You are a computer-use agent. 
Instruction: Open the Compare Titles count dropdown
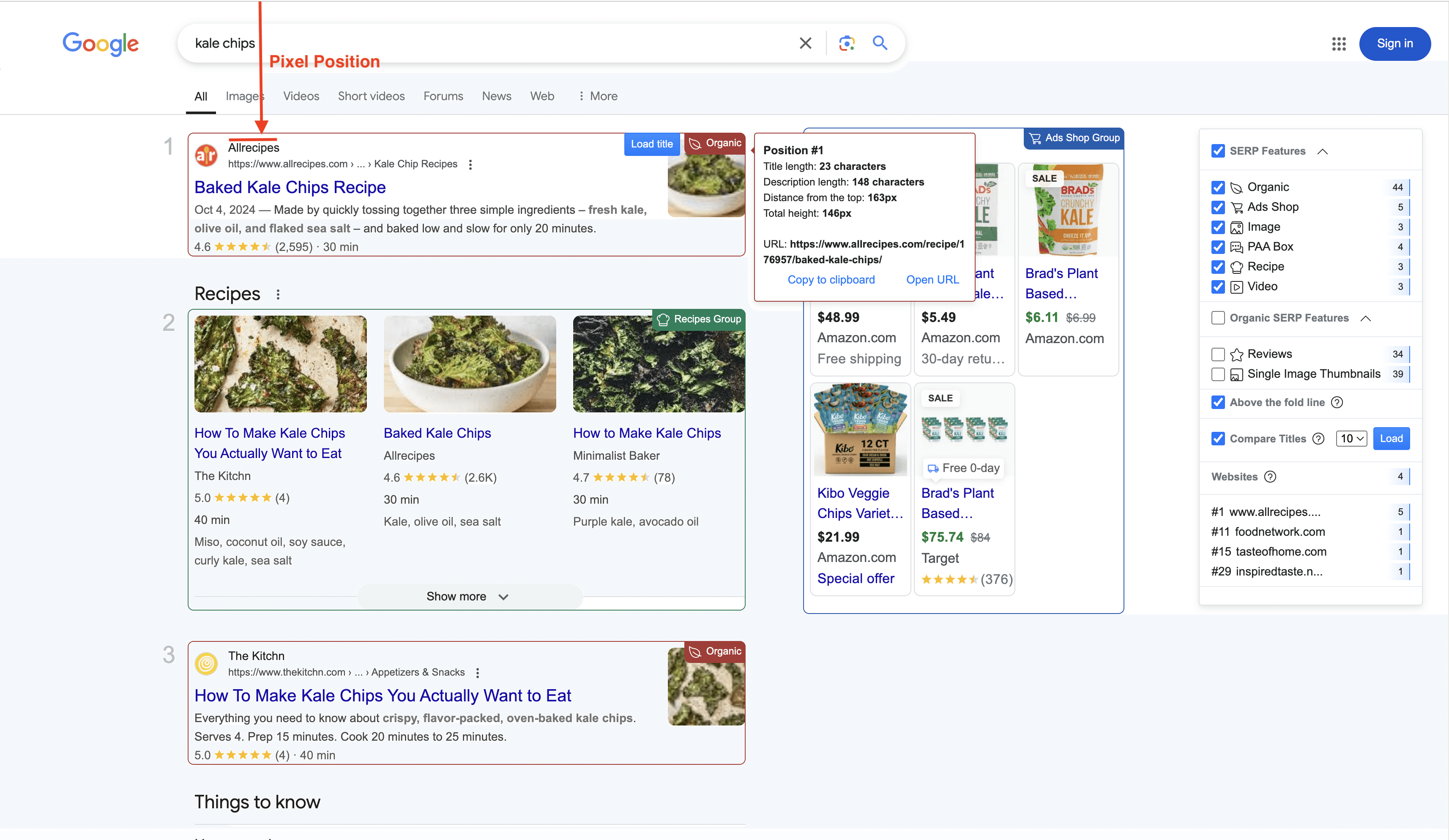1351,439
